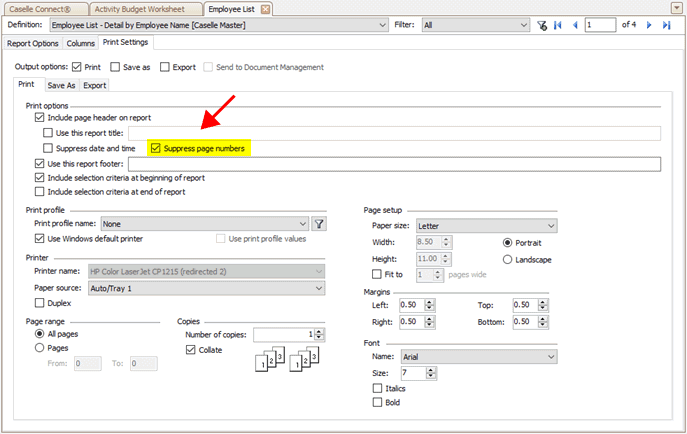Jump to the last record
This screenshot has width=687, height=434.
pos(666,25)
